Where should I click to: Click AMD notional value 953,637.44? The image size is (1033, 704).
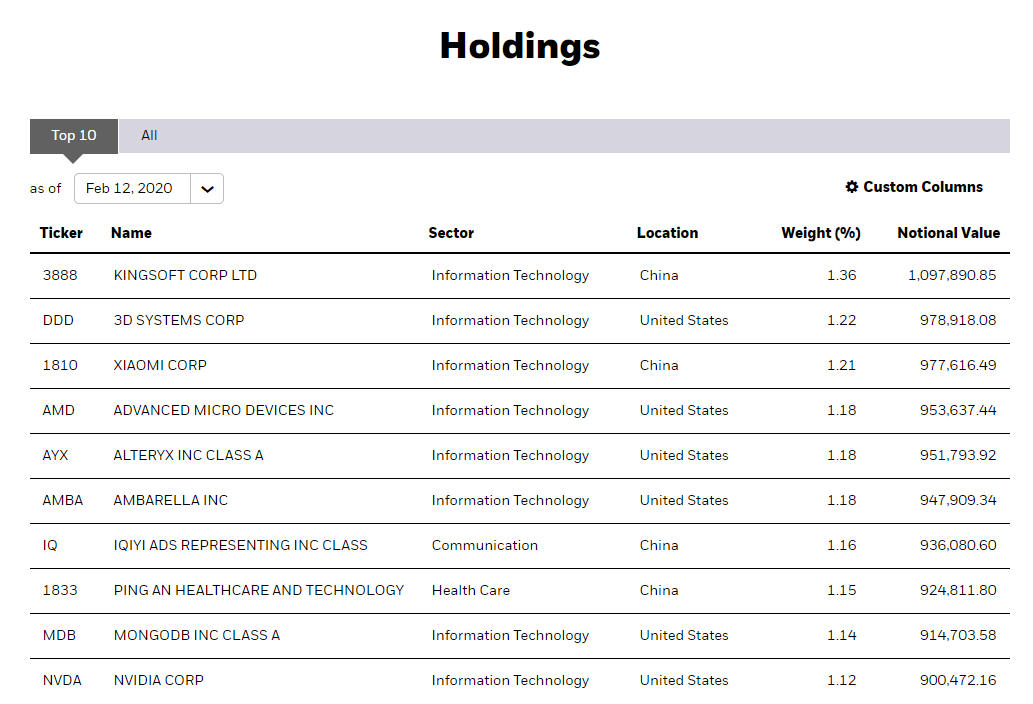958,410
